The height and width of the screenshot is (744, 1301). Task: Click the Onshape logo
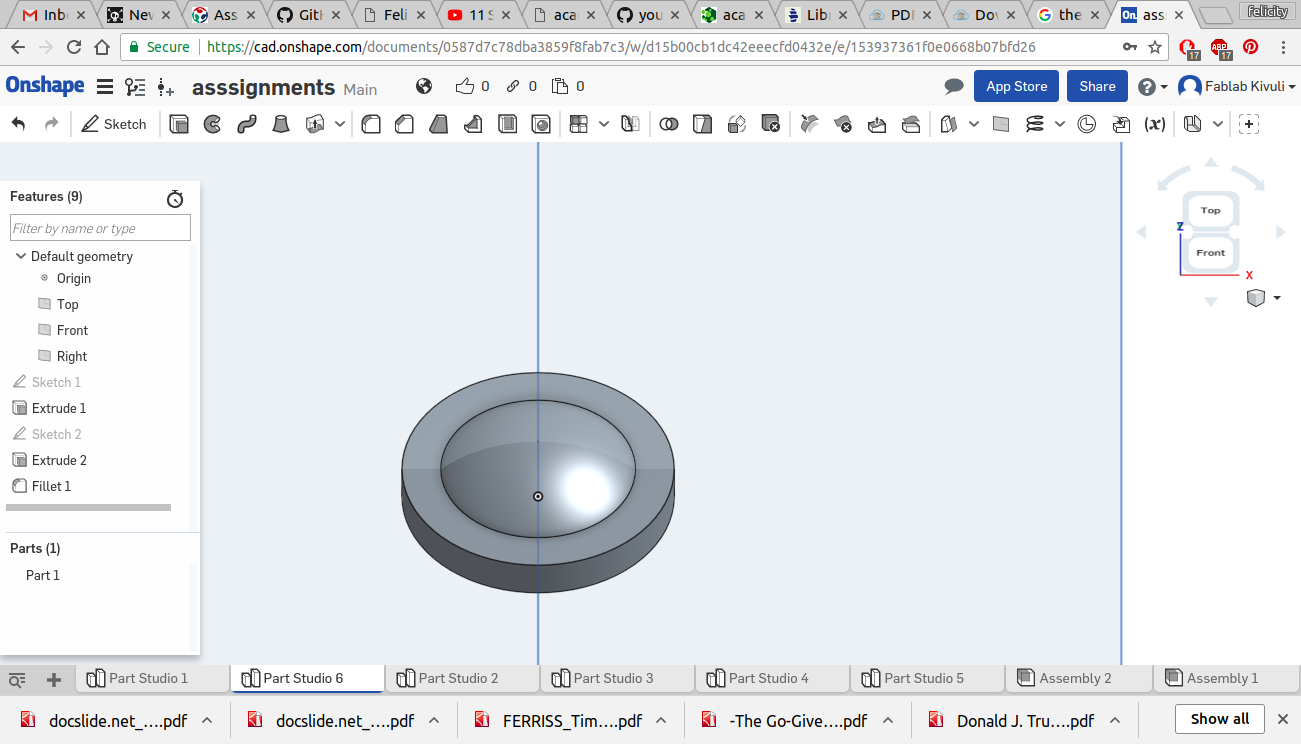(45, 86)
